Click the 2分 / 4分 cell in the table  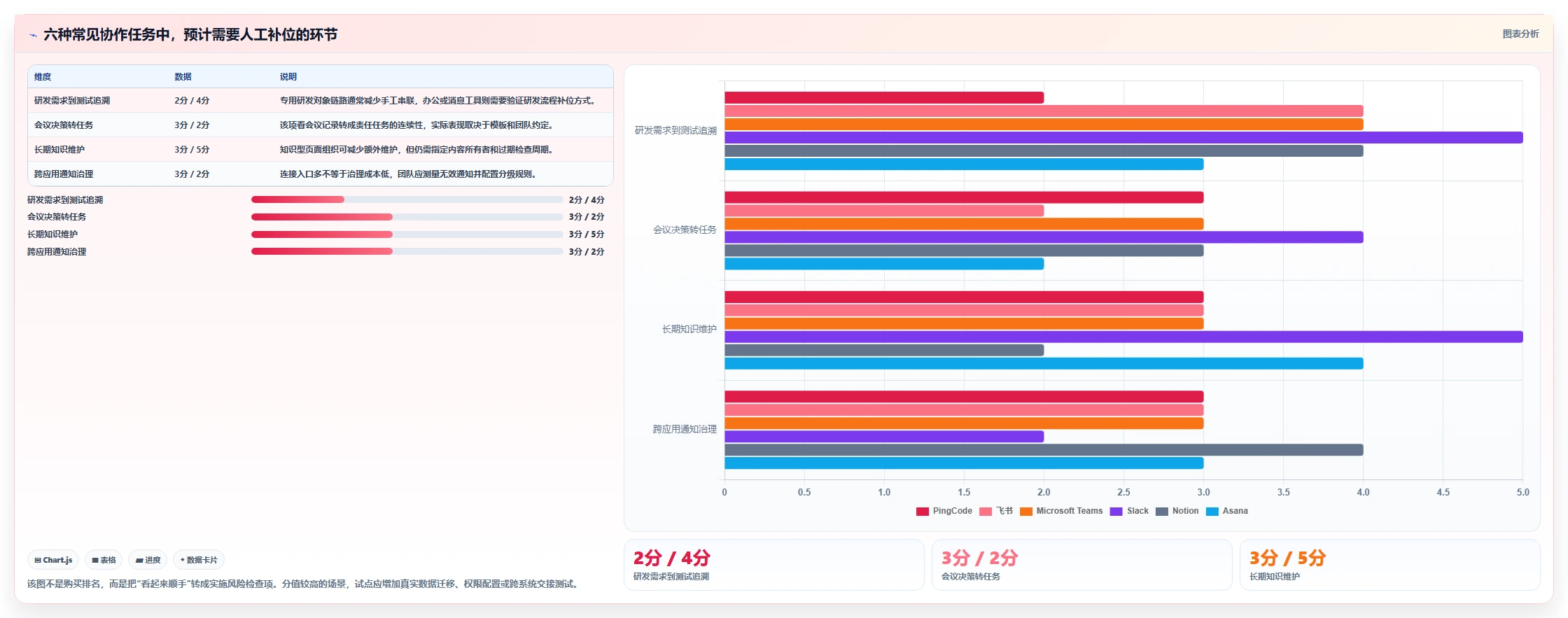[x=192, y=101]
